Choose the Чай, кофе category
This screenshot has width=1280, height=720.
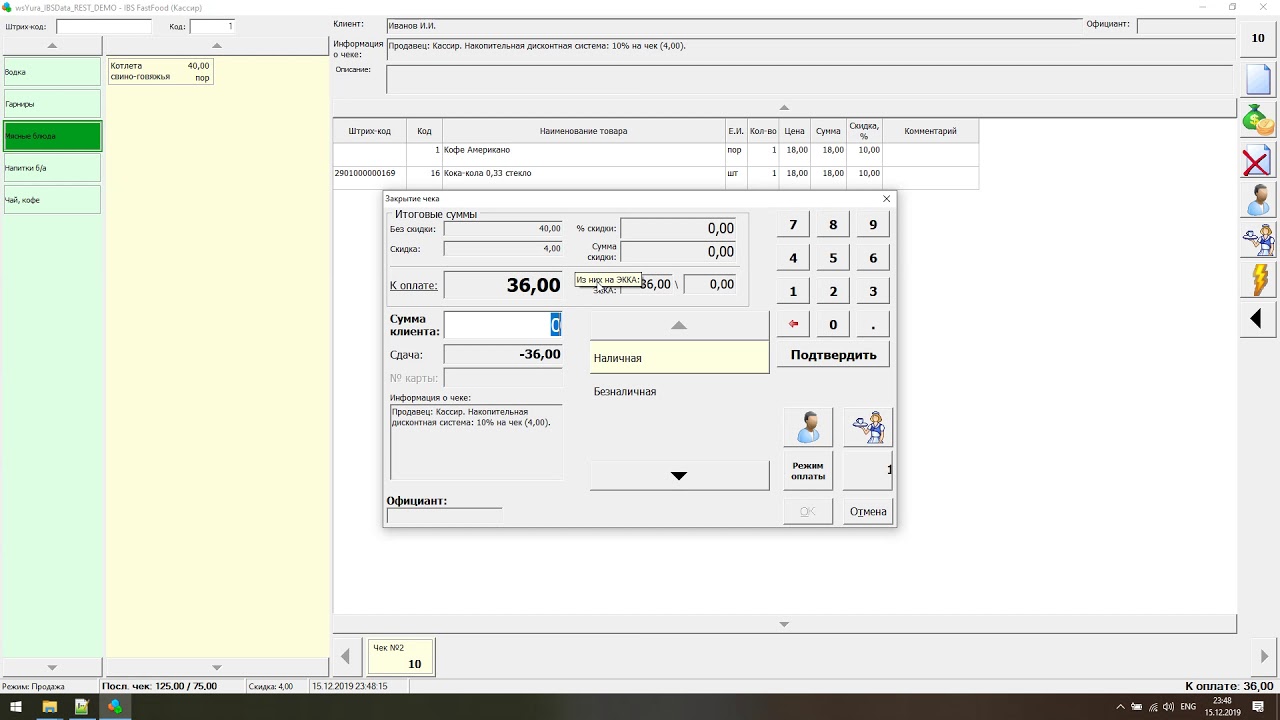52,200
